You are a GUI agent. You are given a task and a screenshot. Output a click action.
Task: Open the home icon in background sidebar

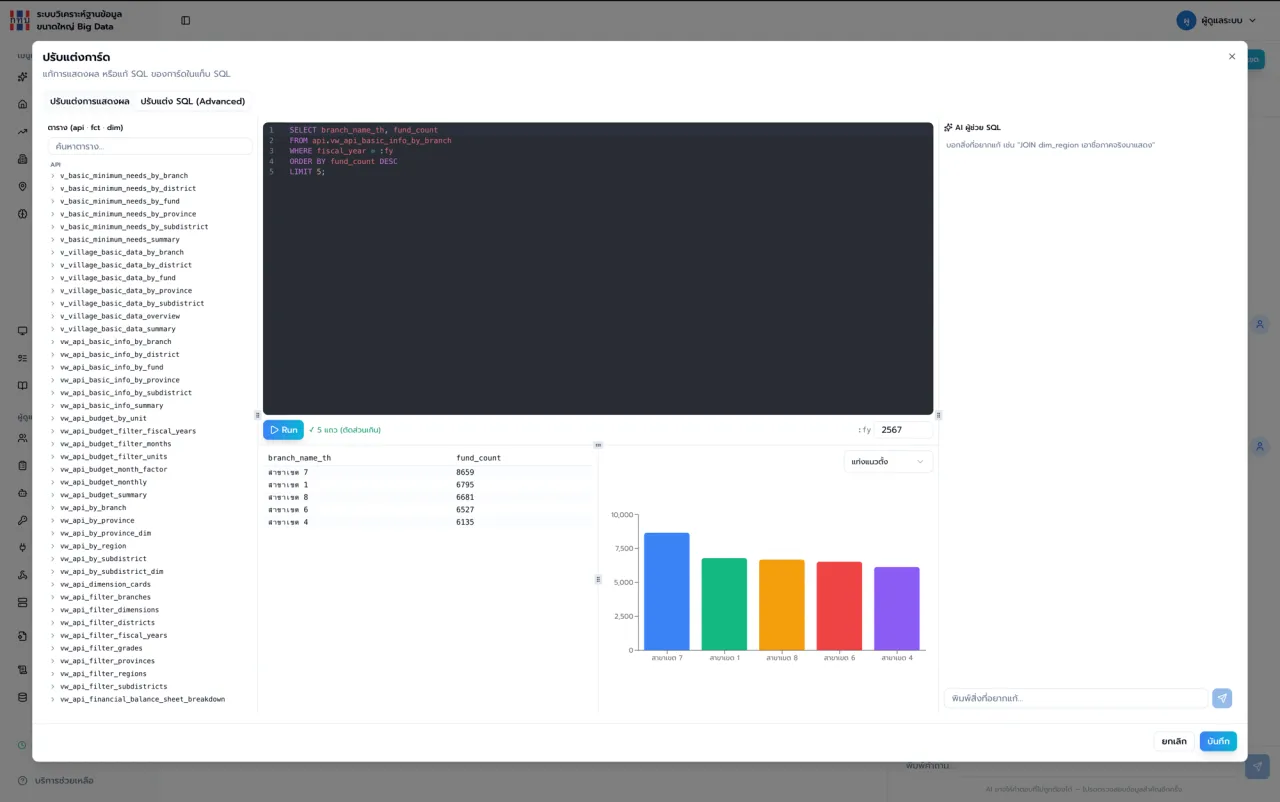(x=23, y=104)
